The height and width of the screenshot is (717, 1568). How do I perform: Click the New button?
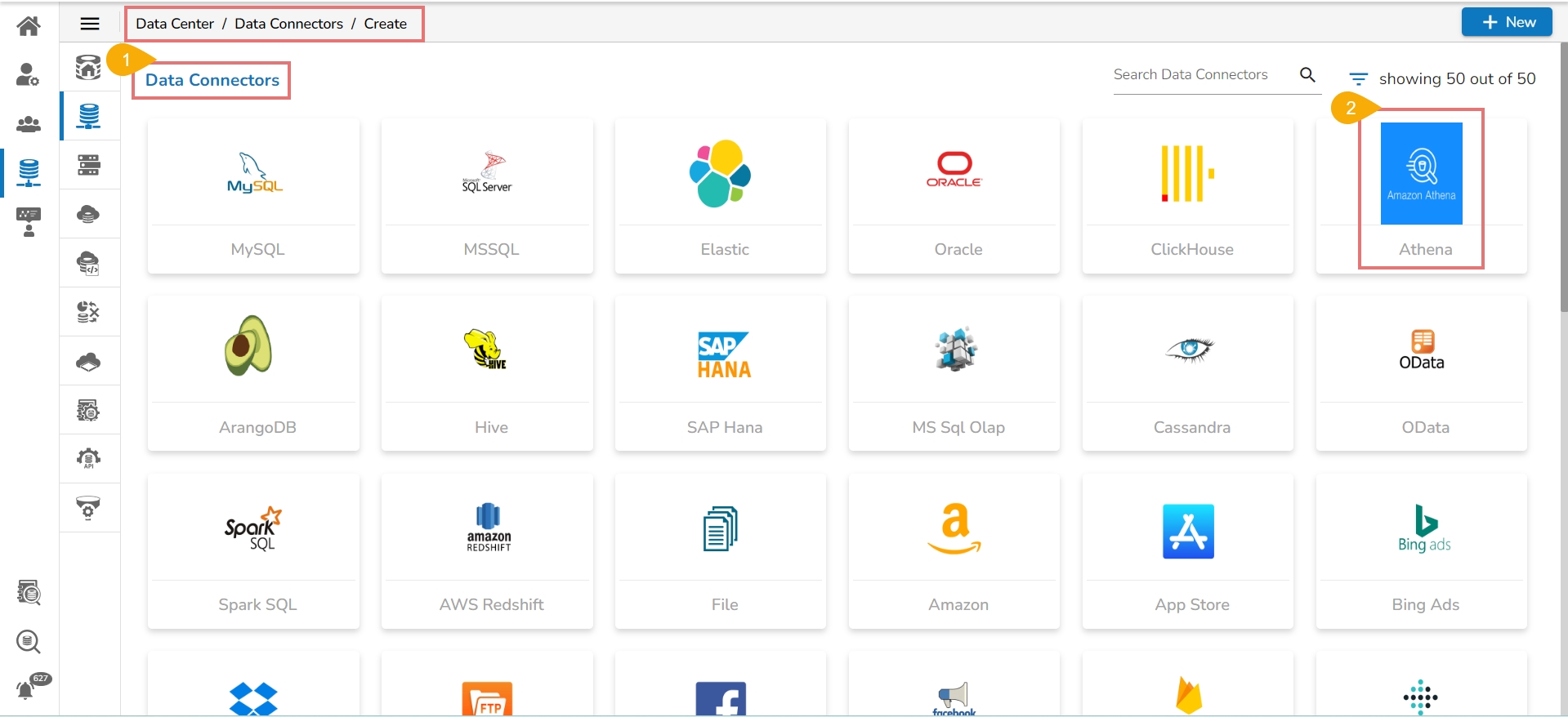(1507, 22)
